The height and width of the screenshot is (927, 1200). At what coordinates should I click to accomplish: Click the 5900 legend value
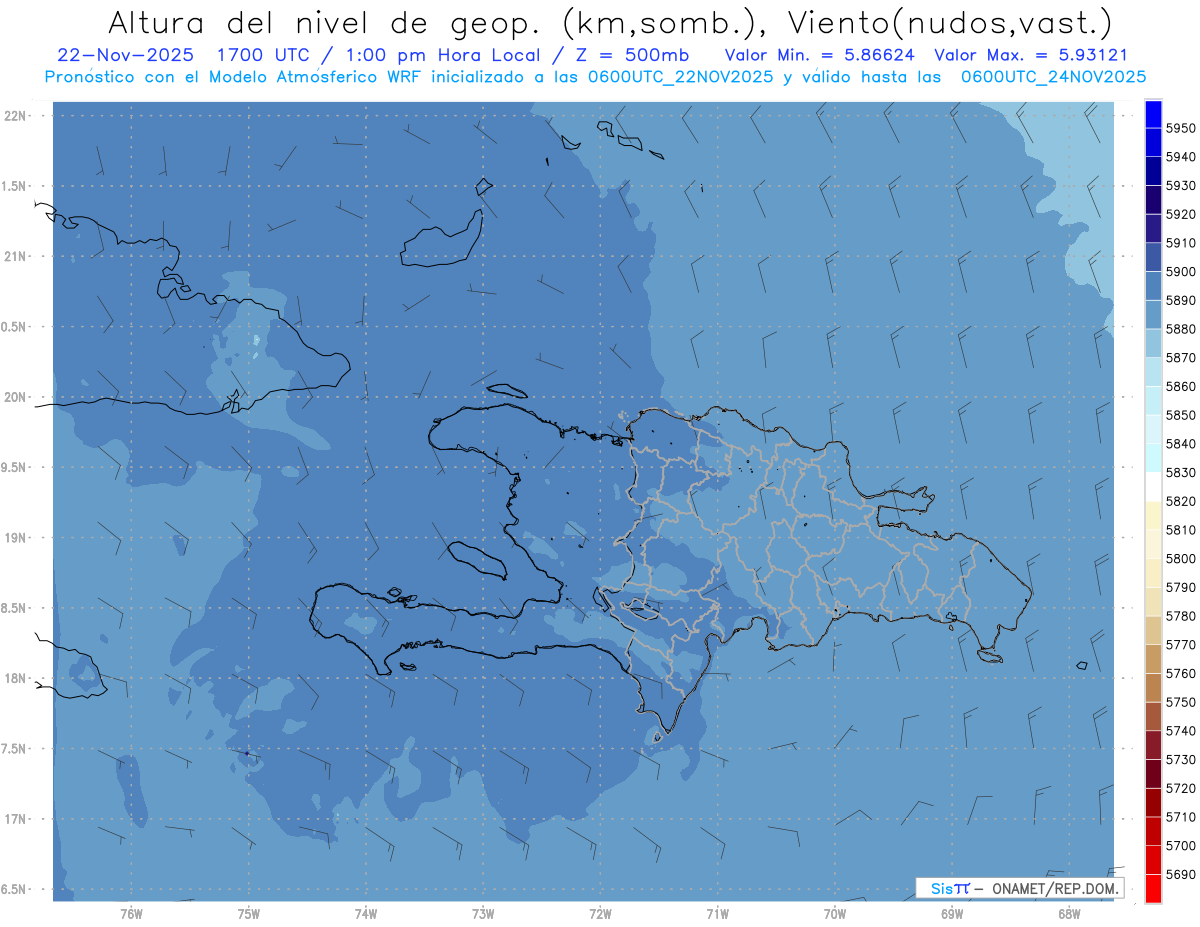pyautogui.click(x=1181, y=272)
